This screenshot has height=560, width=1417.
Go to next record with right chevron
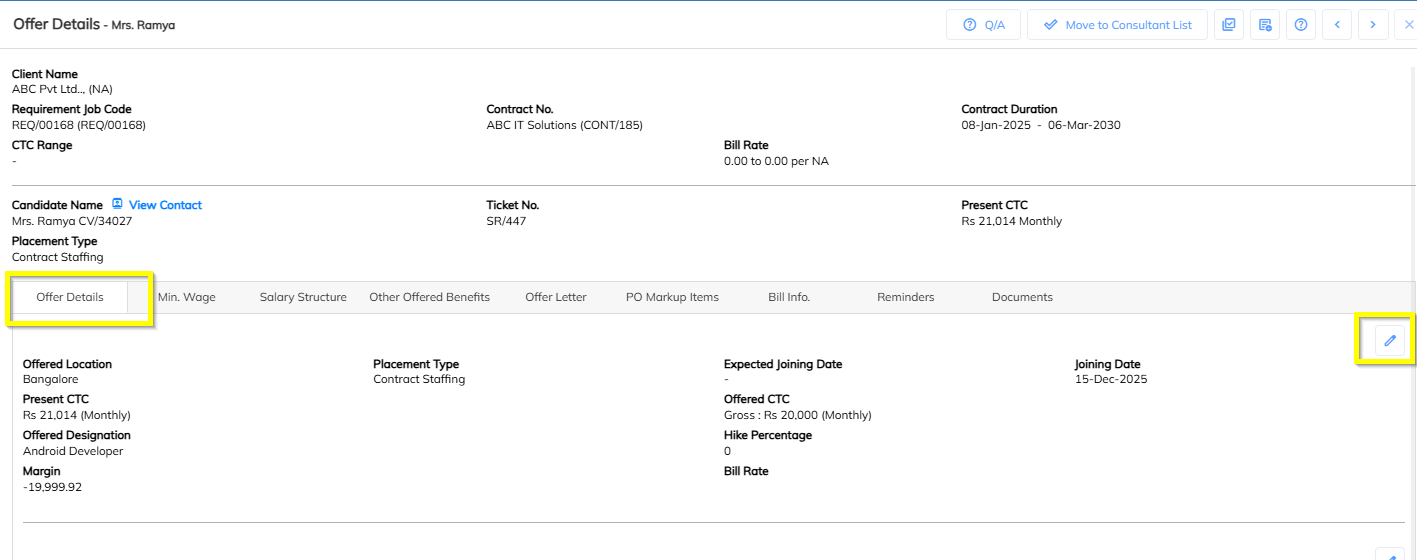(1373, 25)
